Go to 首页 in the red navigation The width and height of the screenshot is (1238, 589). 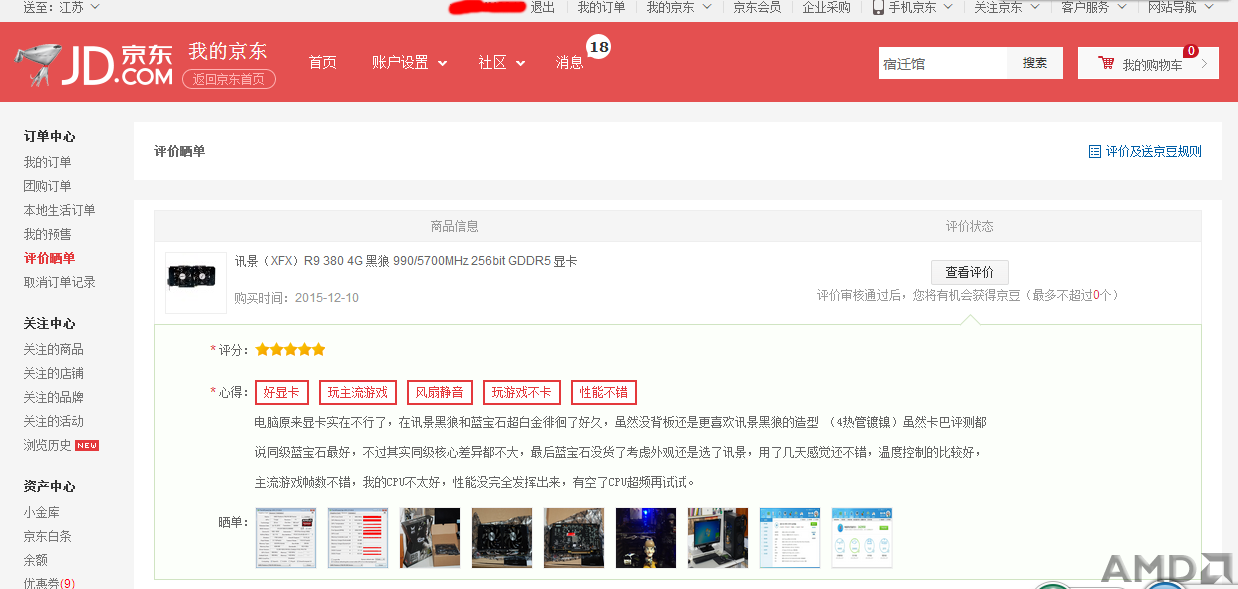323,62
